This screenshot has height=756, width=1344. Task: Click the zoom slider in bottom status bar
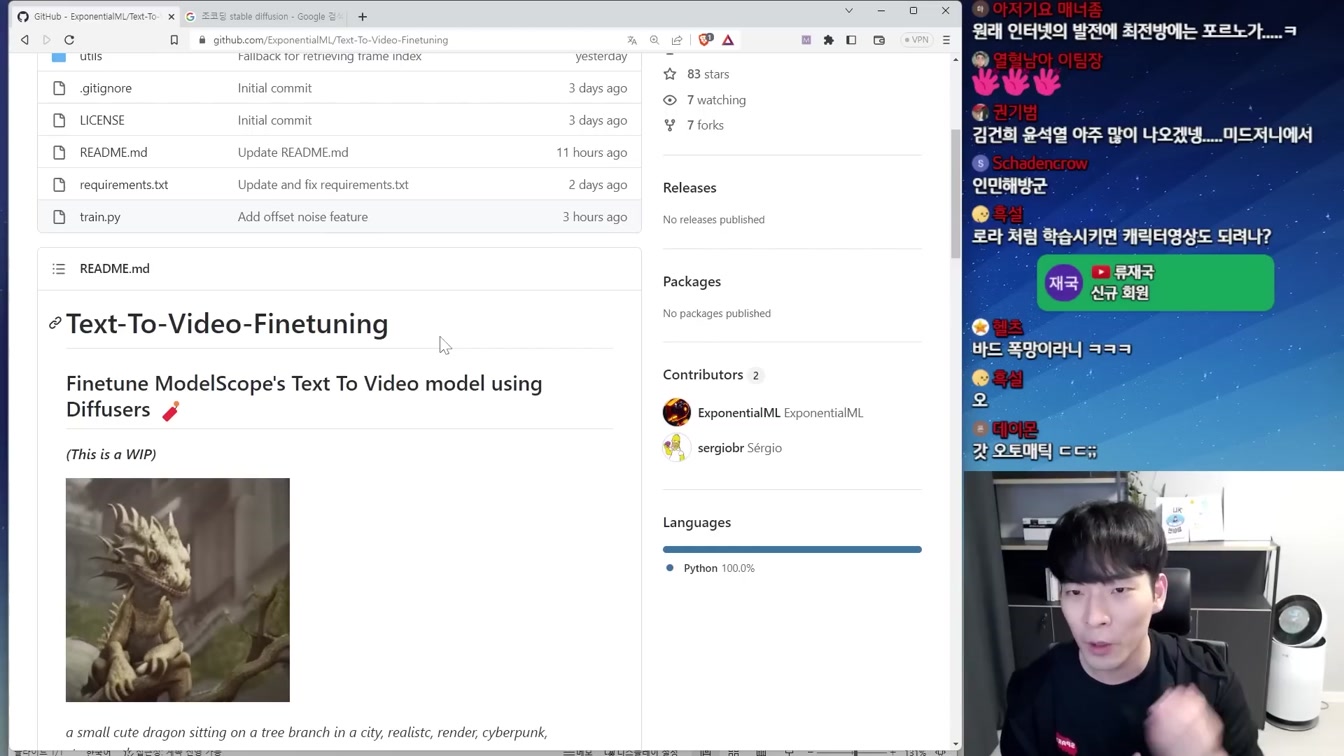pyautogui.click(x=853, y=752)
